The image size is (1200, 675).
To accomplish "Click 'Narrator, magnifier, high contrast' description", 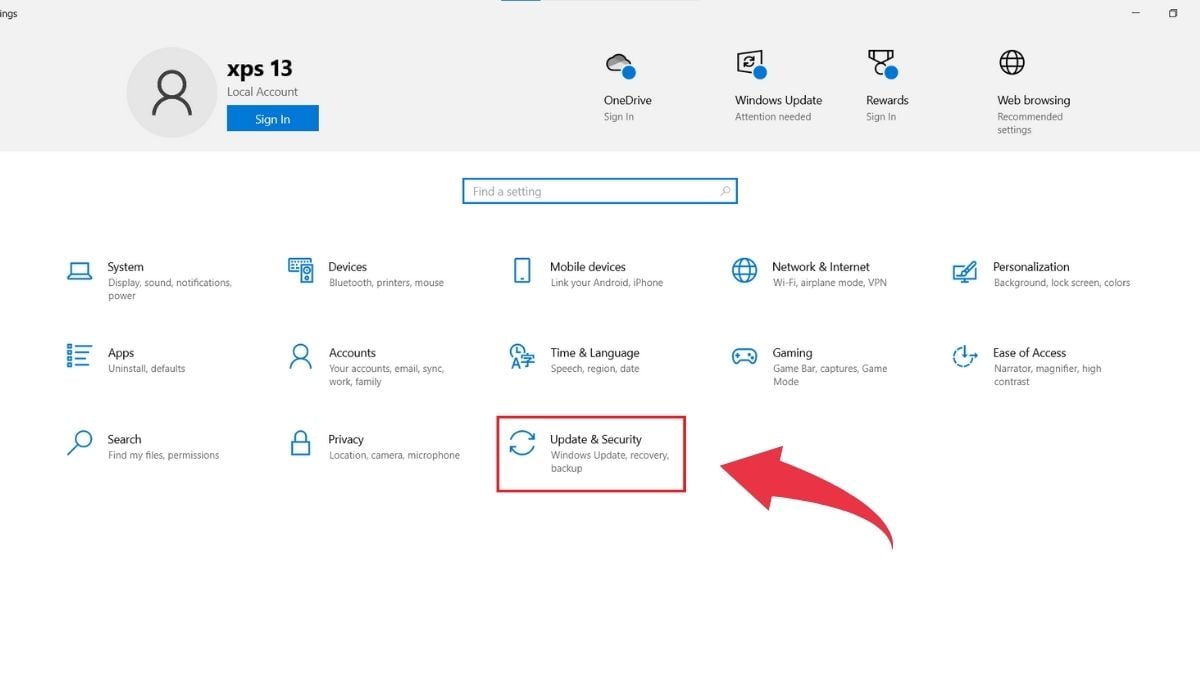I will (x=1047, y=375).
